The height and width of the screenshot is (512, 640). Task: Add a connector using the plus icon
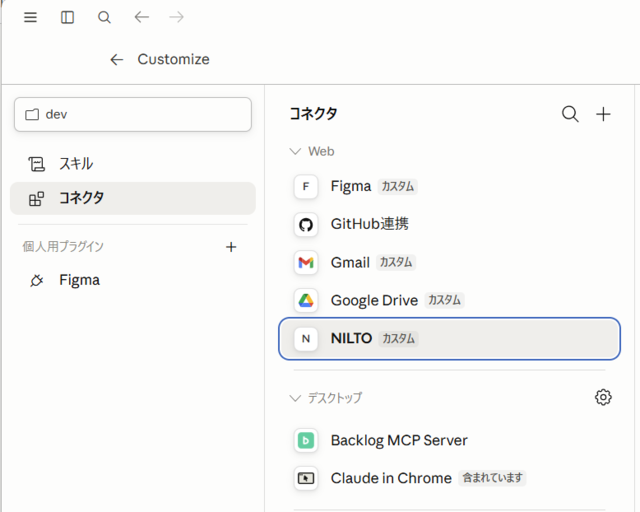click(603, 114)
